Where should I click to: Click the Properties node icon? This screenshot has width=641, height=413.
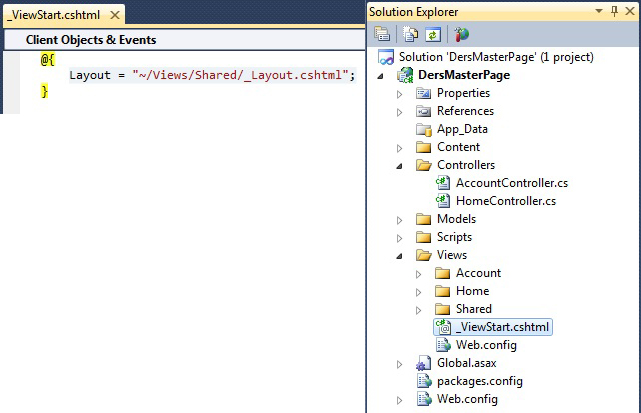click(424, 93)
